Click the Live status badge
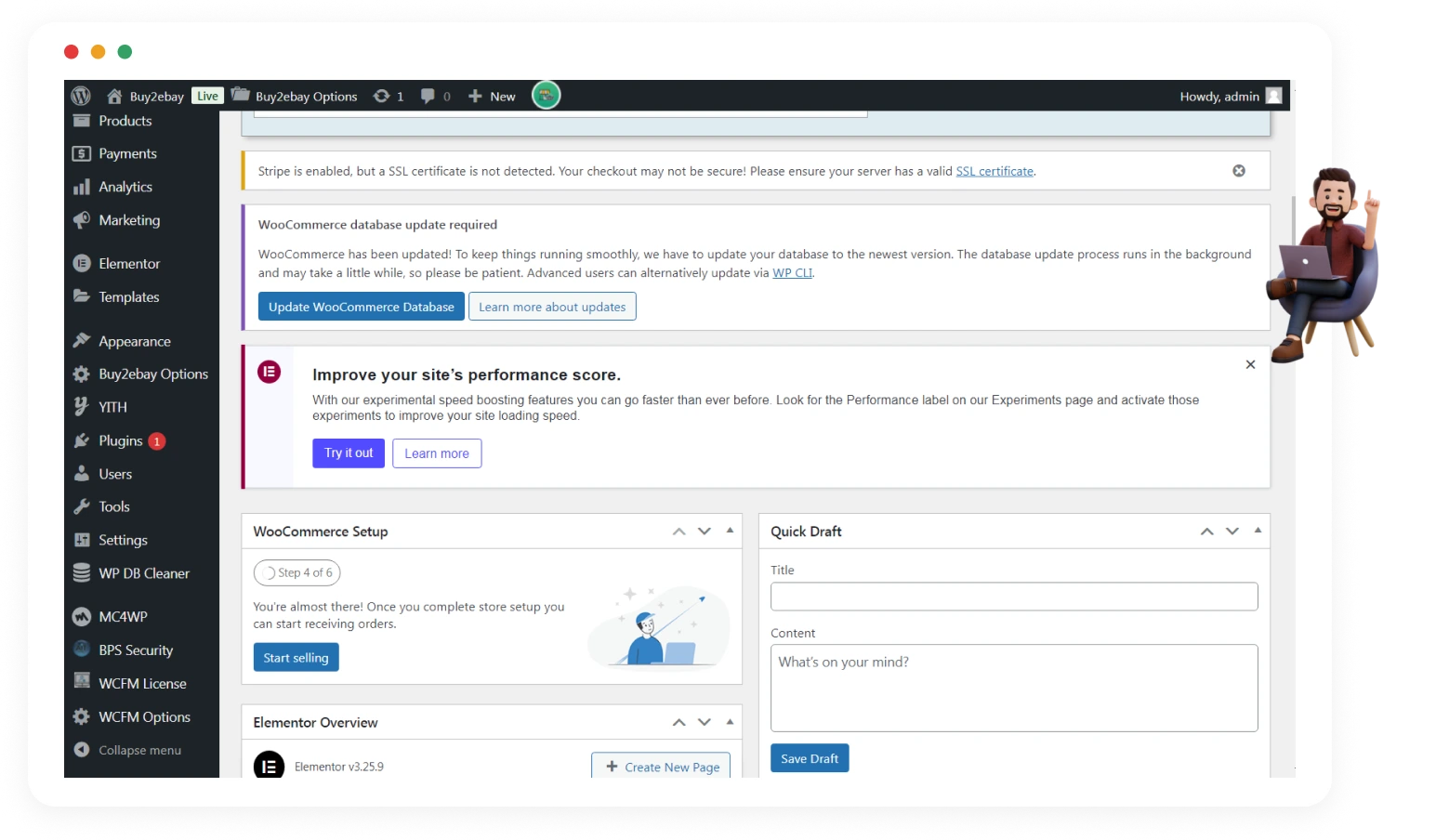 207,96
